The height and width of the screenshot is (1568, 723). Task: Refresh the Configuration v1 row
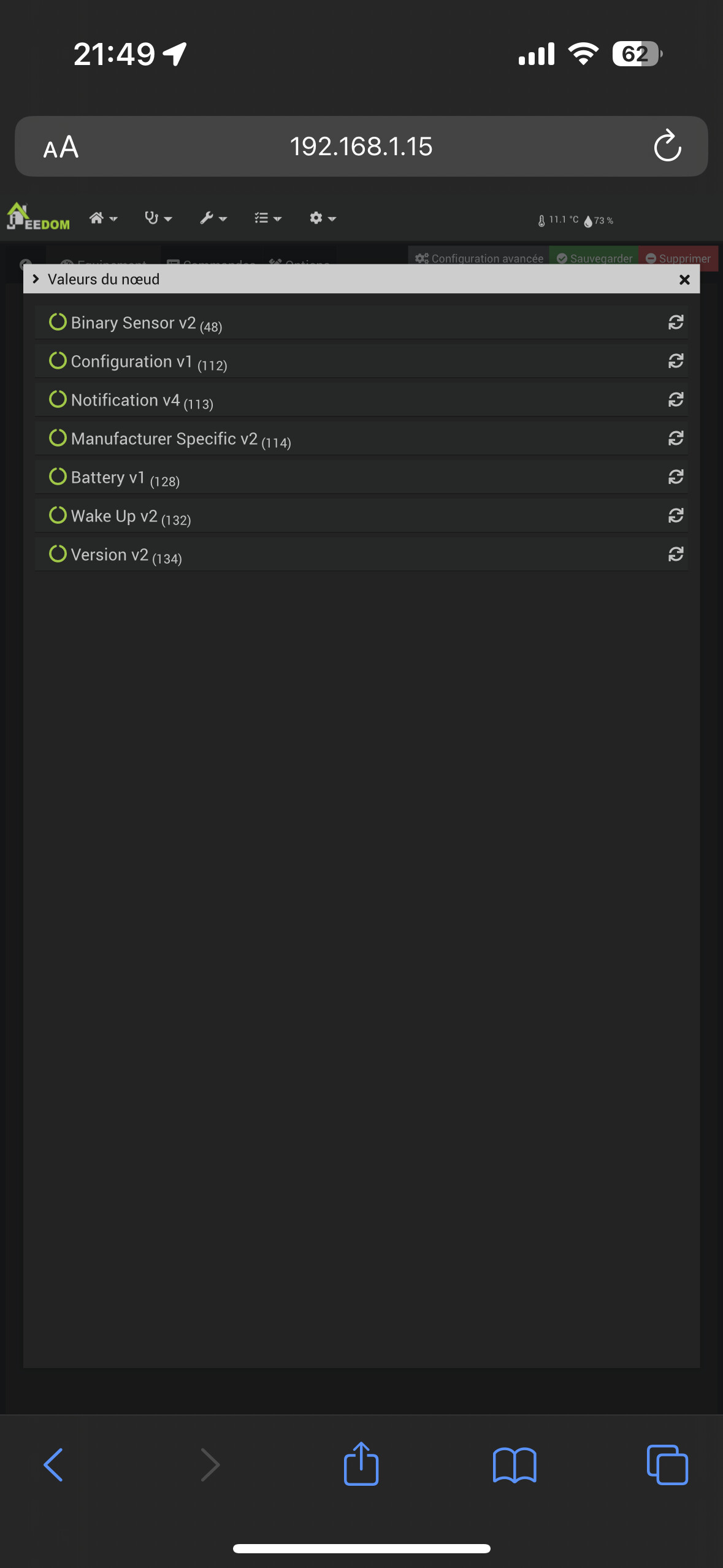[675, 361]
